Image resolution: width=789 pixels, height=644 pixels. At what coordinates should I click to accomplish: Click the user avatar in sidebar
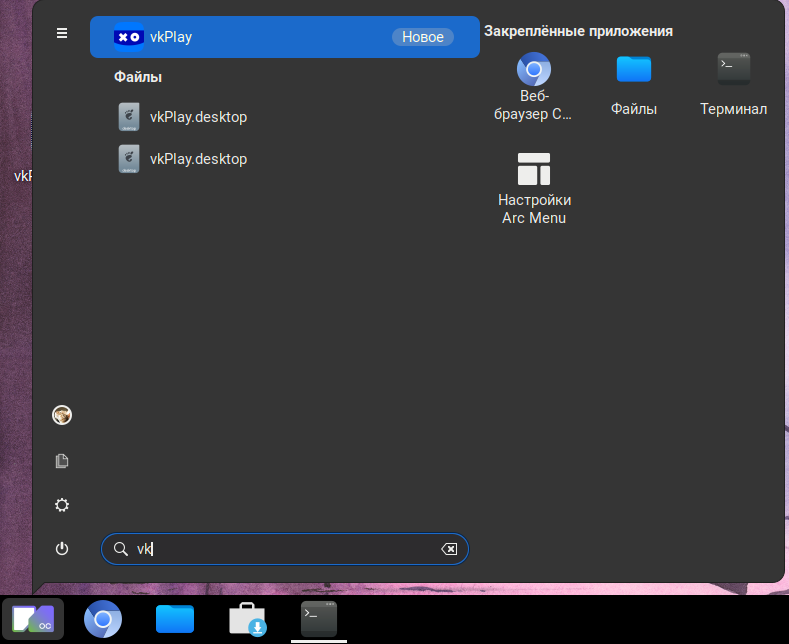62,415
